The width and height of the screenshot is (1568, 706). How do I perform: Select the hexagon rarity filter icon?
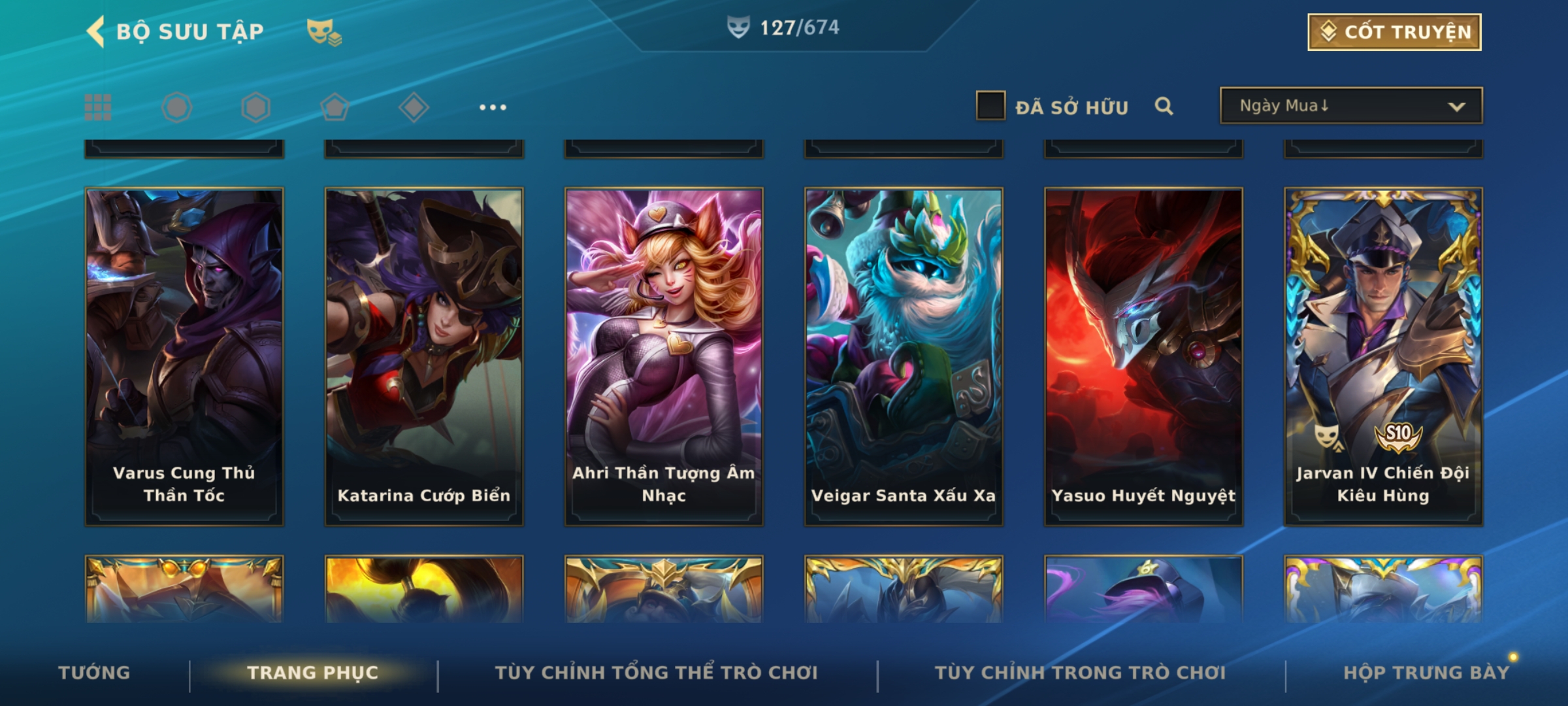coord(255,107)
